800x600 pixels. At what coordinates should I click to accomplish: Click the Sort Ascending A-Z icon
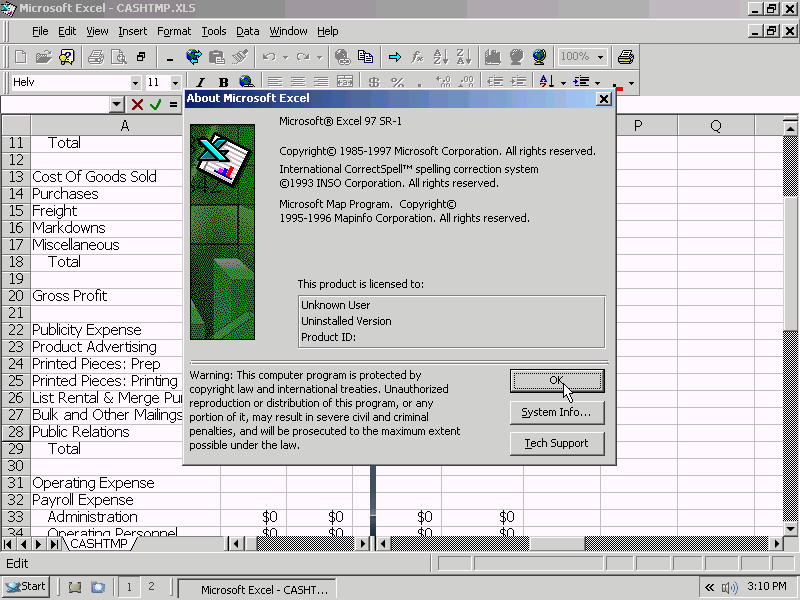pos(441,57)
